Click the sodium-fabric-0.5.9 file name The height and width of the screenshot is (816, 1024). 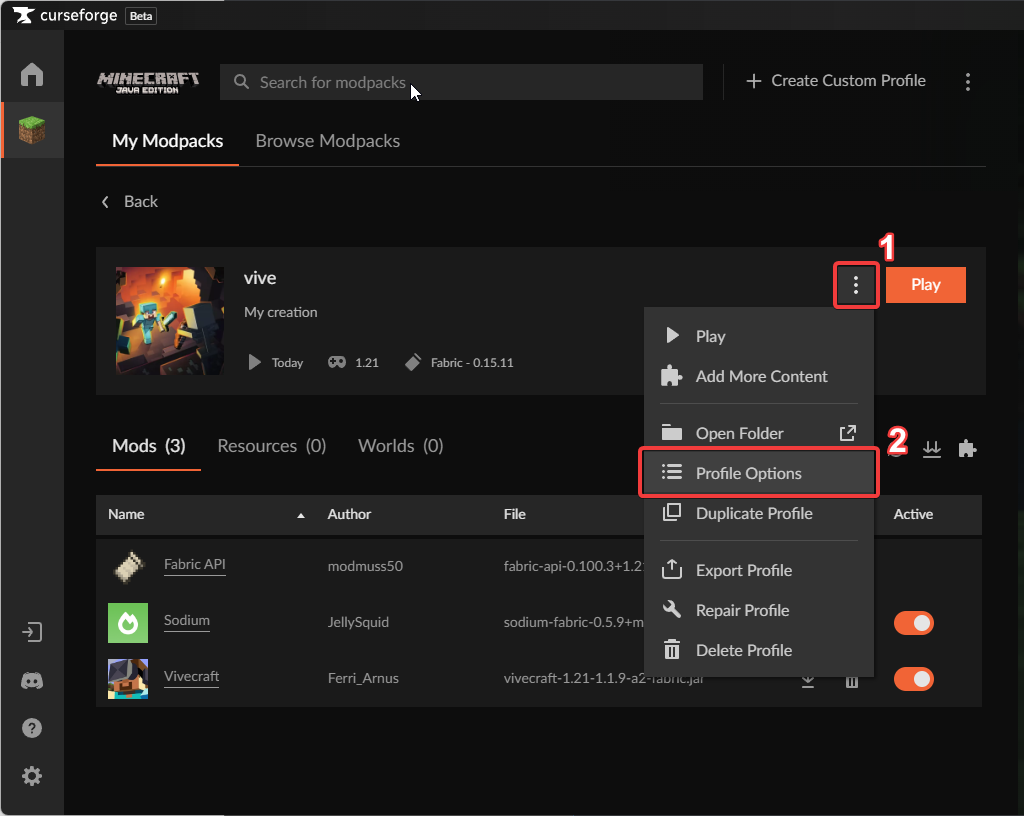click(x=573, y=623)
